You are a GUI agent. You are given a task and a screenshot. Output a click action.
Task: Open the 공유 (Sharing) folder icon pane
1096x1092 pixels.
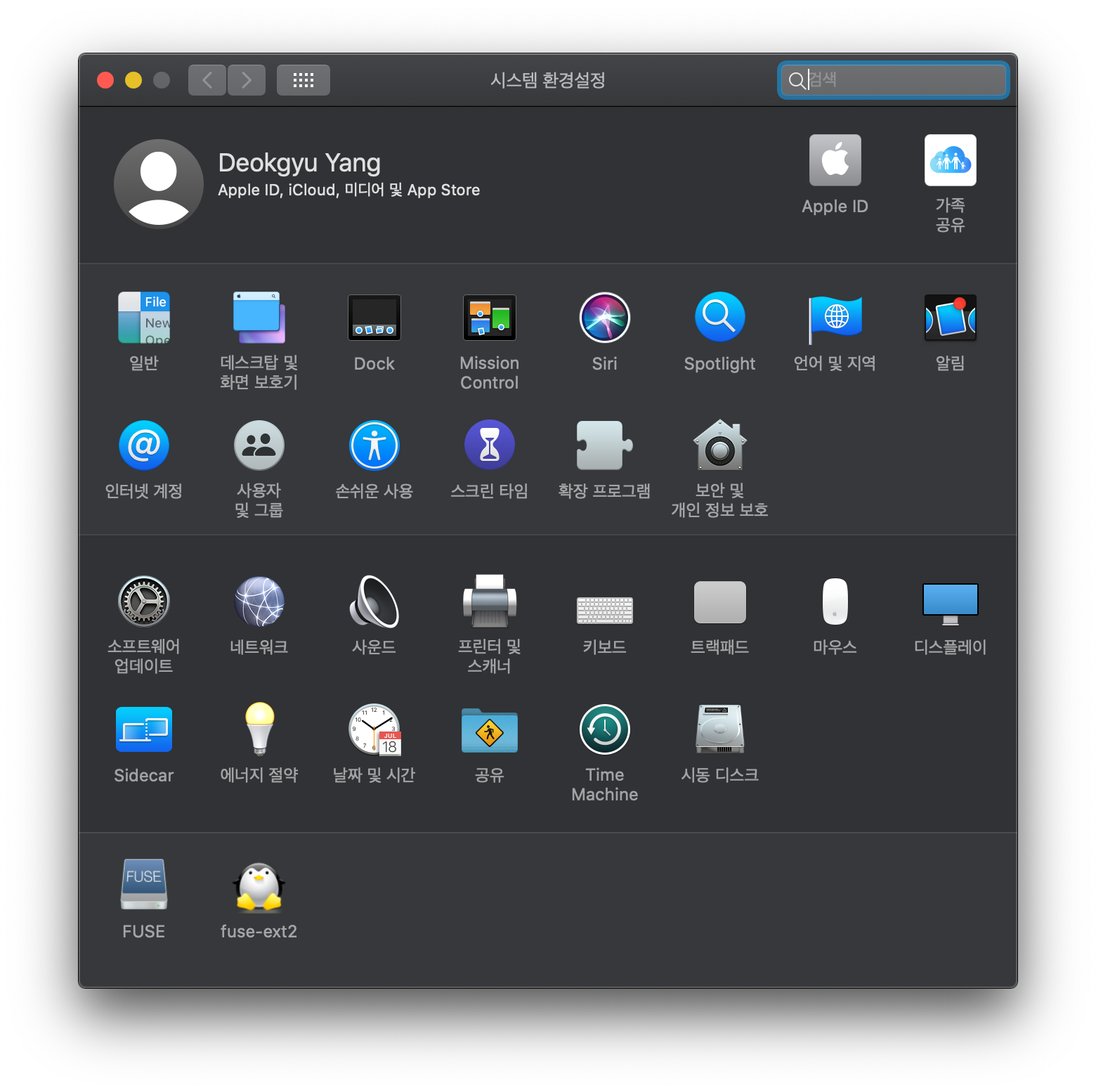coord(490,729)
